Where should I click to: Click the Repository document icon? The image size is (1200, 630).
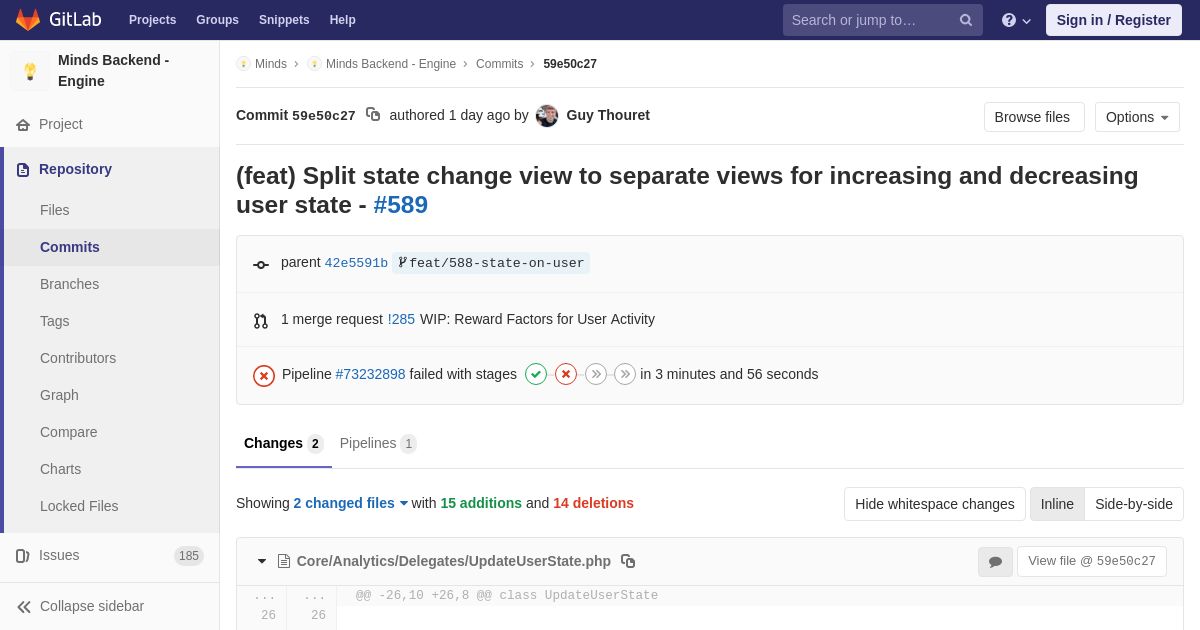tap(23, 170)
